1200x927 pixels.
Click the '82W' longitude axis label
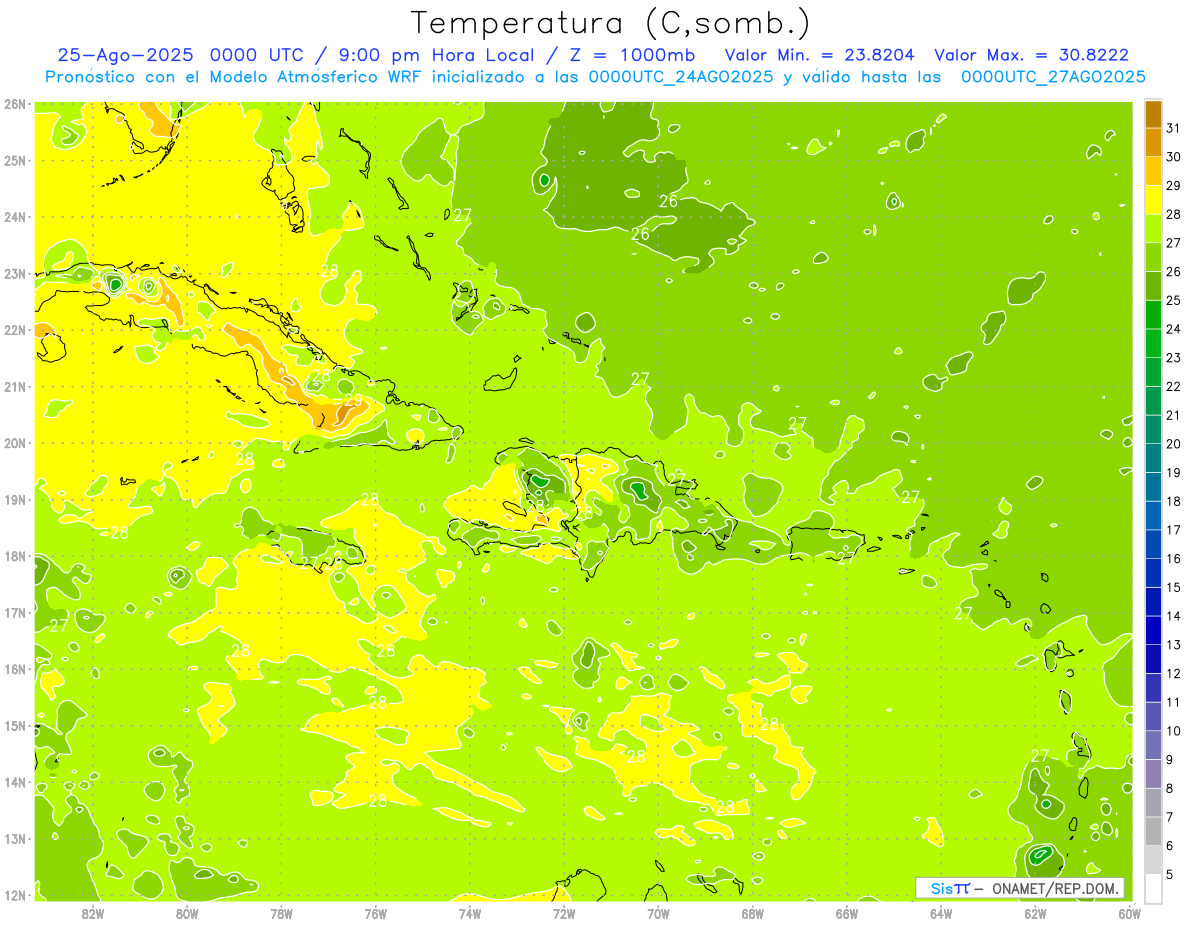(92, 913)
